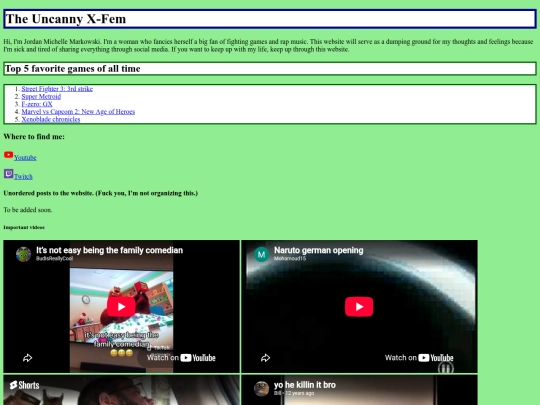Open the 'Naruto german opening' title
This screenshot has width=540, height=405.
coord(319,250)
